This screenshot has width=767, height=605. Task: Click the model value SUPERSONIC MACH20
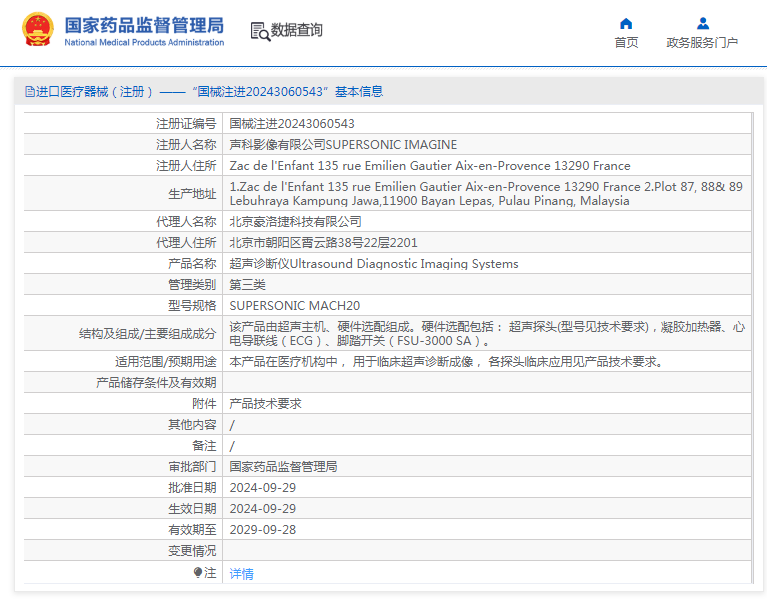point(294,306)
